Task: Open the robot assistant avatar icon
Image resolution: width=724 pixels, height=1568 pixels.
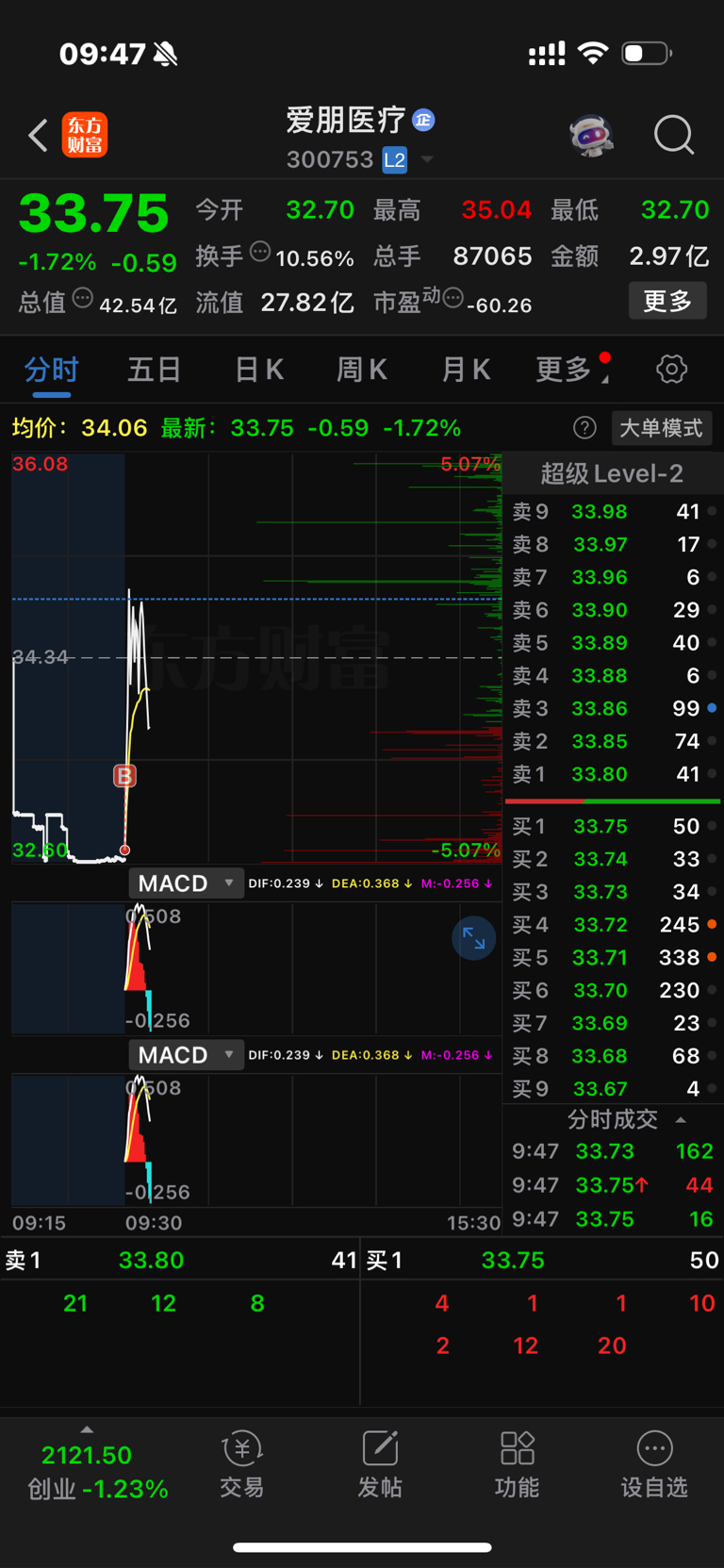Action: pyautogui.click(x=591, y=136)
